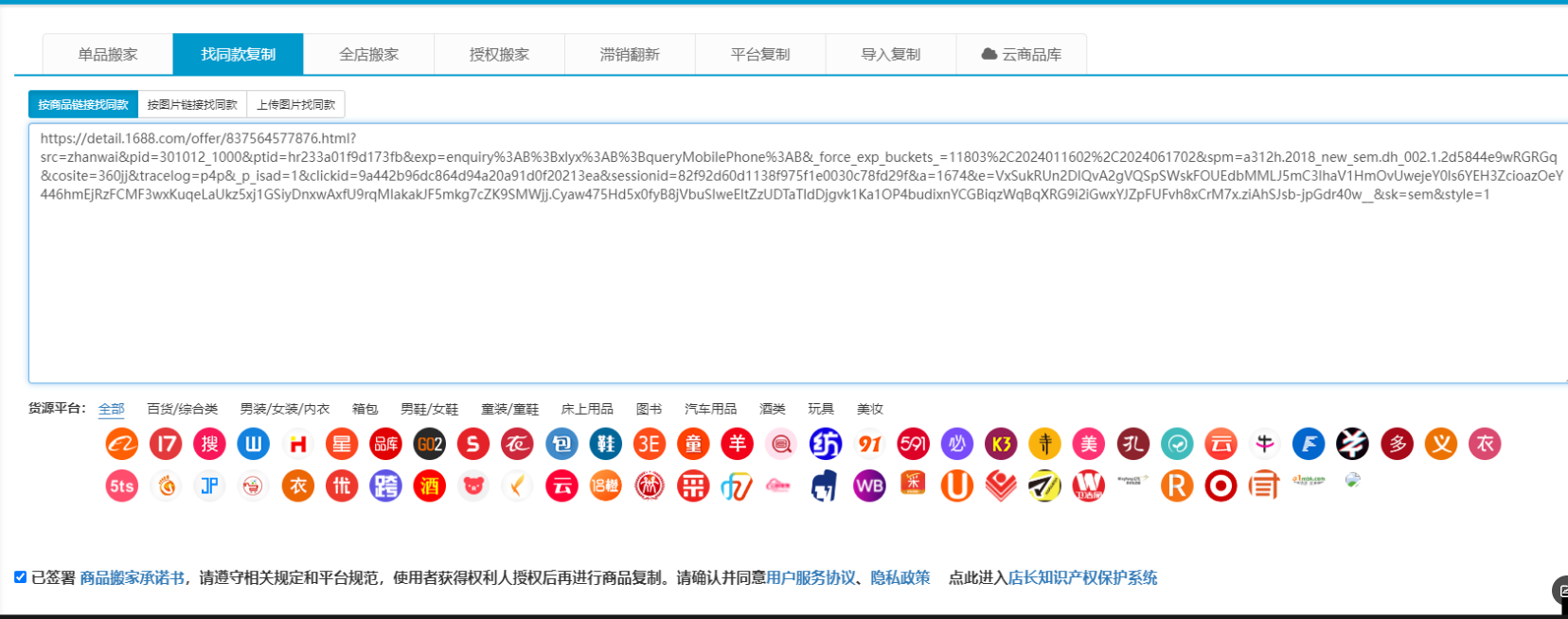Switch to the 授权搬家 tab
1568x619 pixels.
(x=500, y=54)
